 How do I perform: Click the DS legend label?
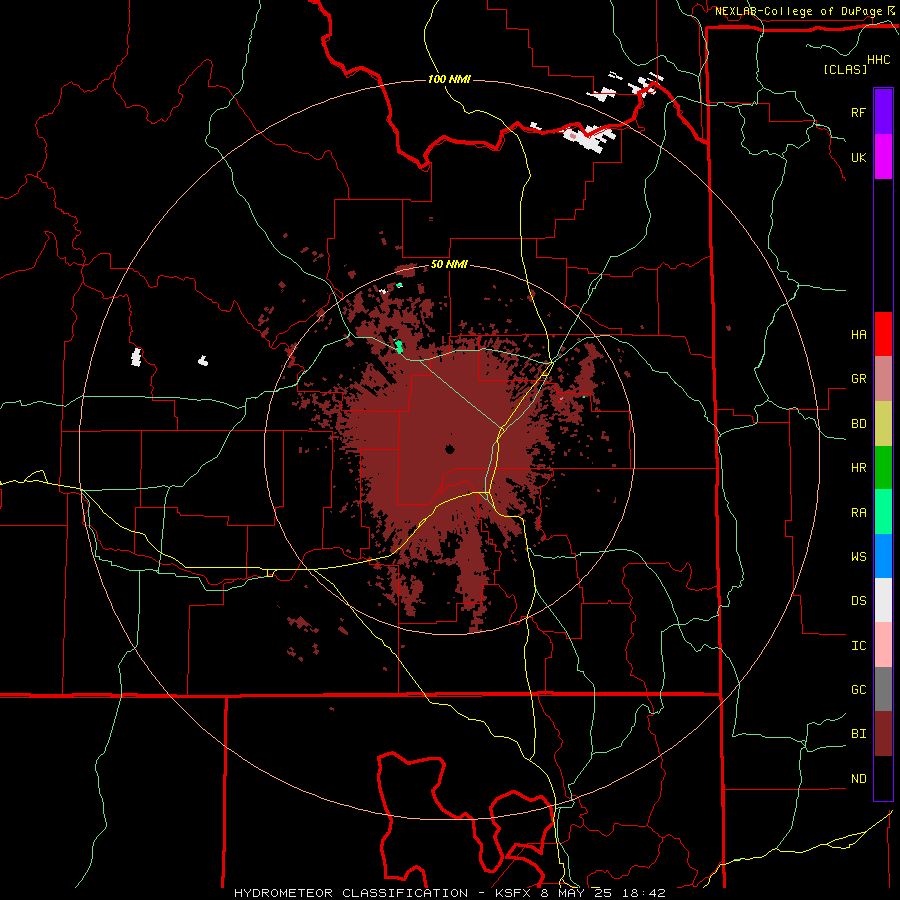pos(858,600)
